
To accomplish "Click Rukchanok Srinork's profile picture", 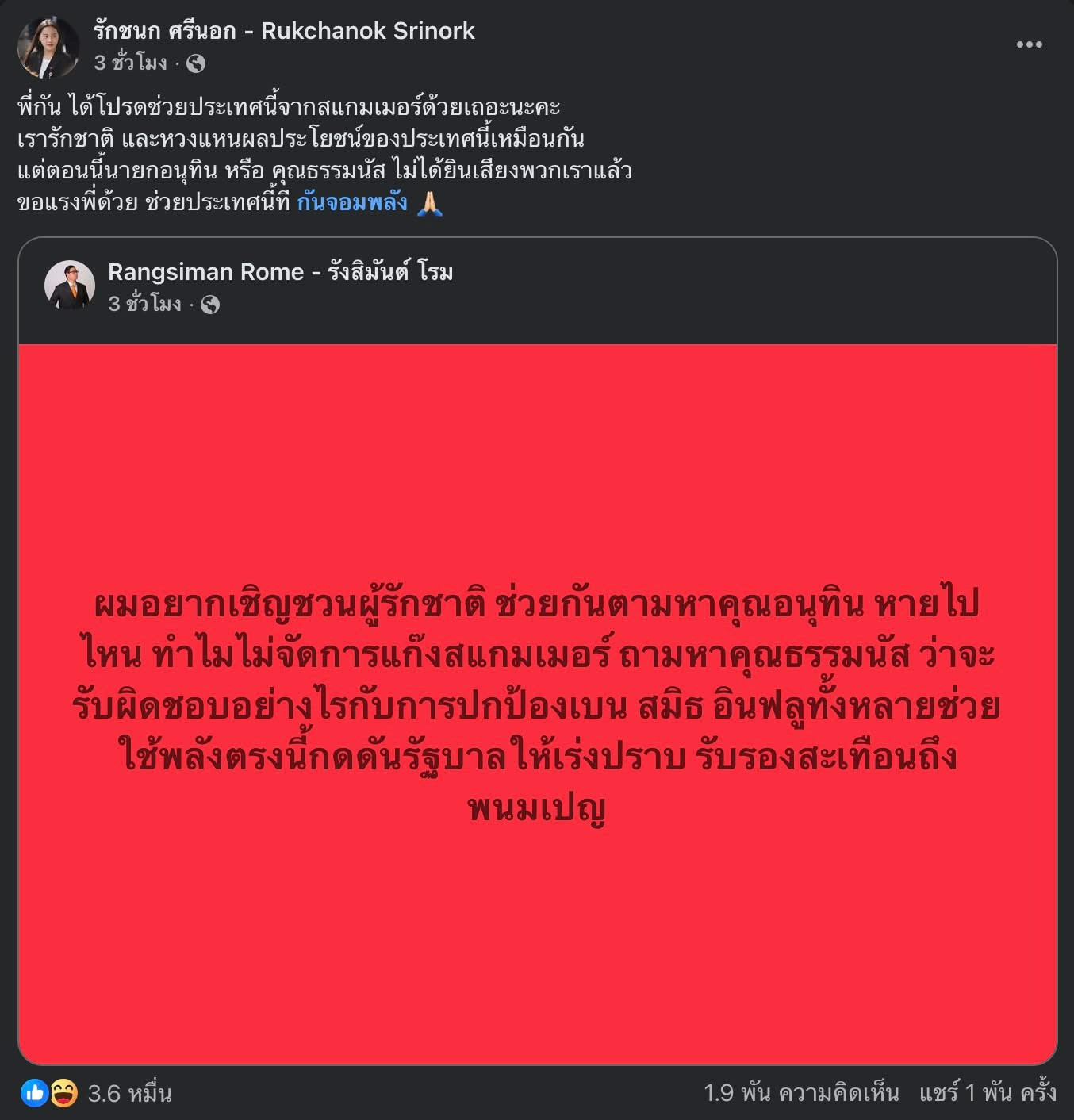I will pos(48,47).
